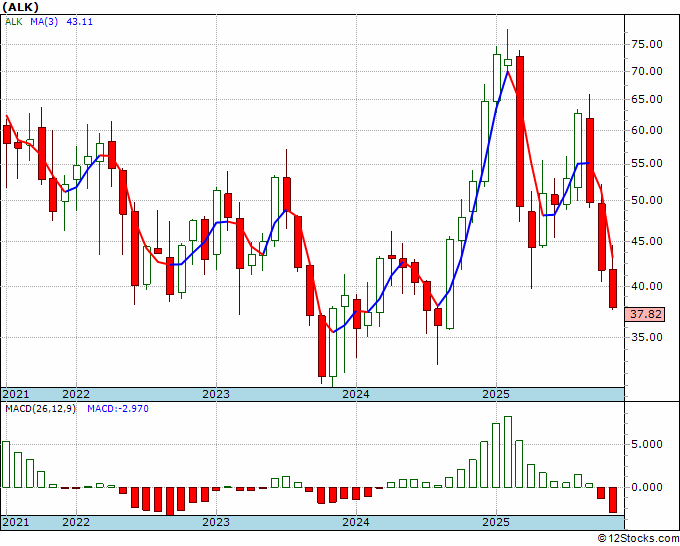The width and height of the screenshot is (680, 546).
Task: Click the 2023 label on MACD axis
Action: click(216, 522)
